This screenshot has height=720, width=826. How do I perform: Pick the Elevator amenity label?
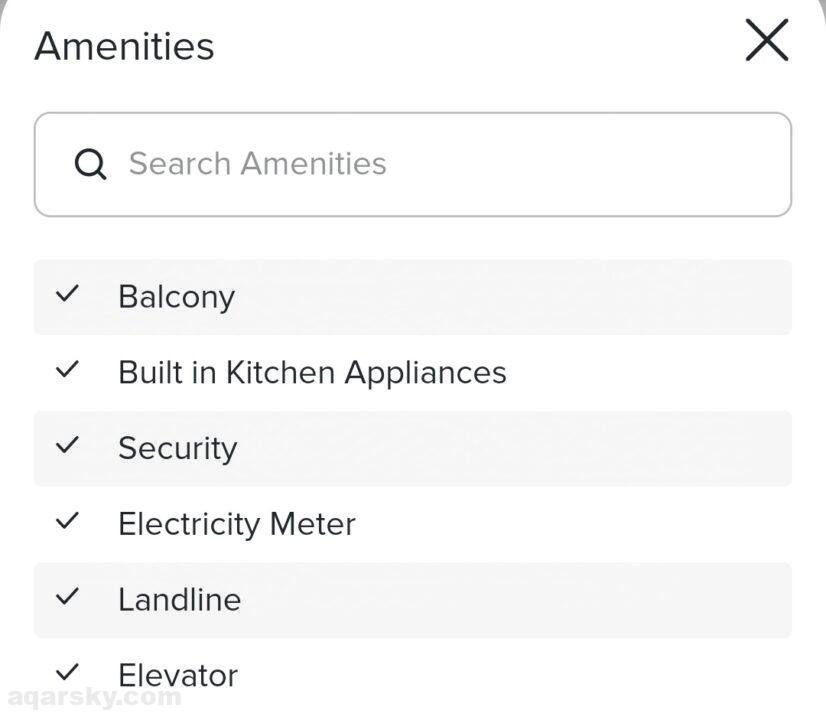pyautogui.click(x=177, y=675)
